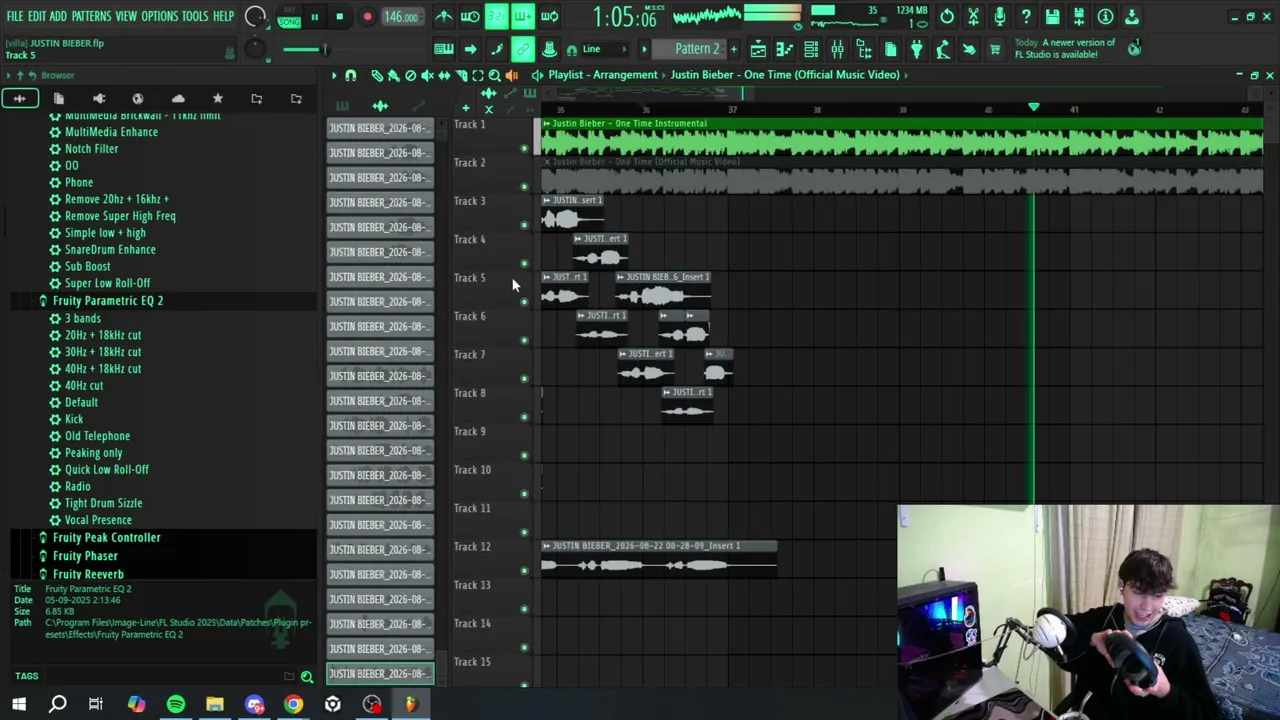Open the EDIT menu
Screen dimensions: 1280x720
pos(36,17)
